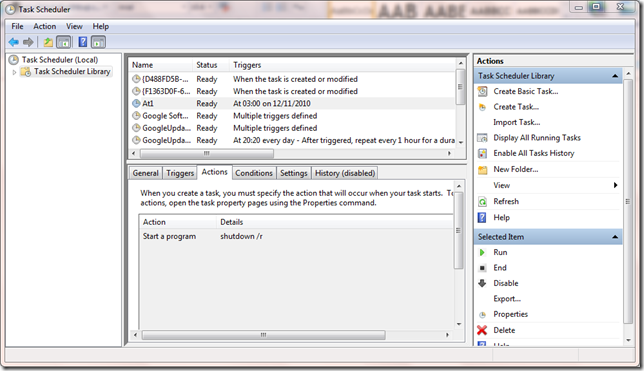The height and width of the screenshot is (371, 644).
Task: Click the Forward arrow toolbar icon
Action: pyautogui.click(x=28, y=42)
